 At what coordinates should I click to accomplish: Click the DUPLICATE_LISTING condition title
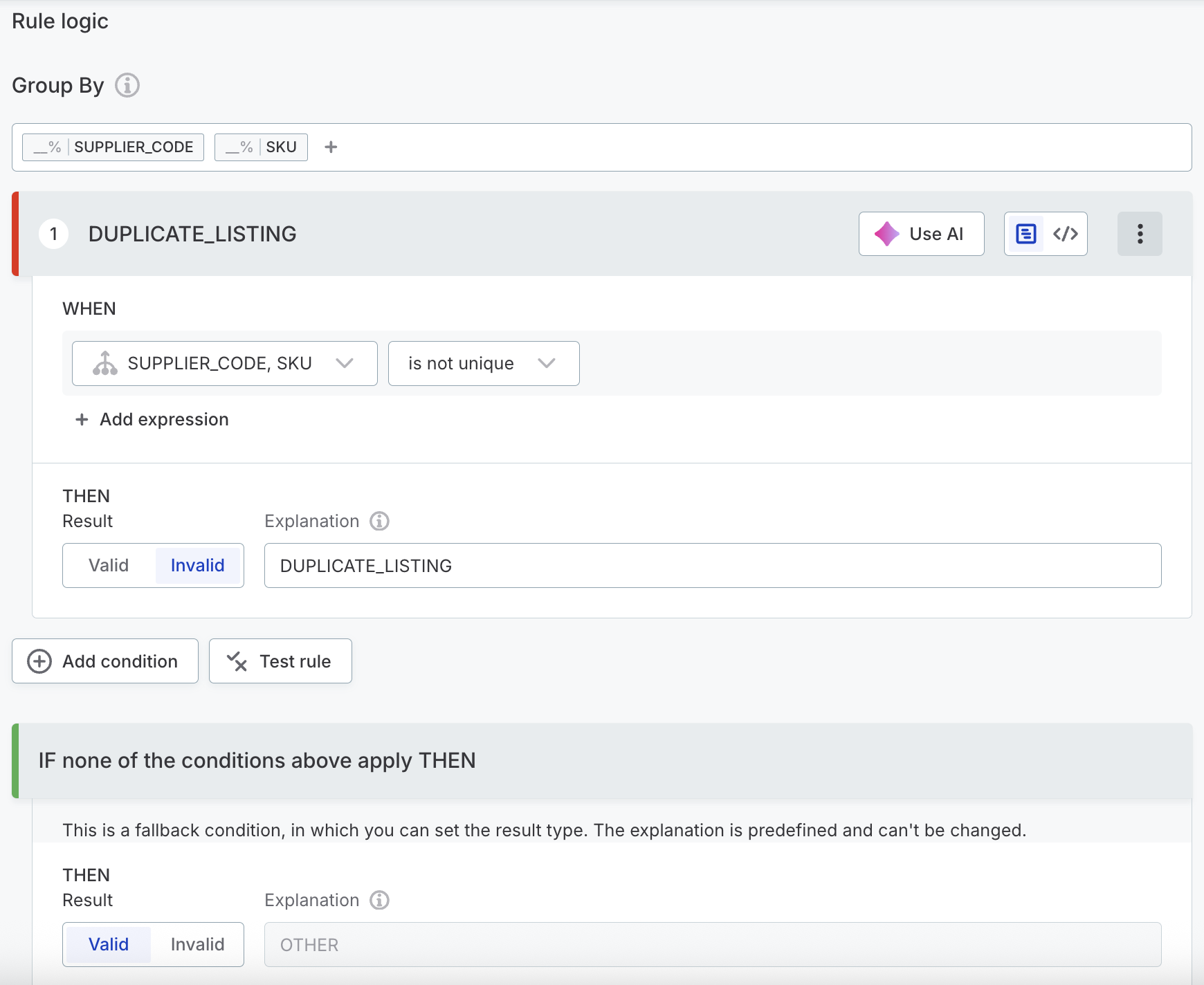coord(192,234)
